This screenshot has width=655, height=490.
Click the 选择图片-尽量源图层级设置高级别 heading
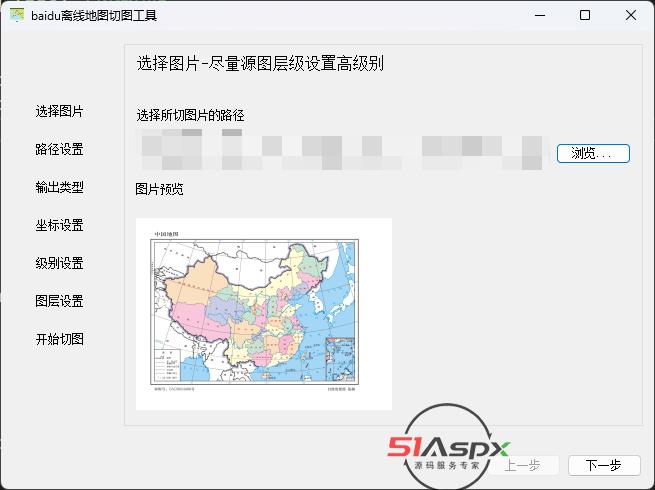(x=260, y=63)
